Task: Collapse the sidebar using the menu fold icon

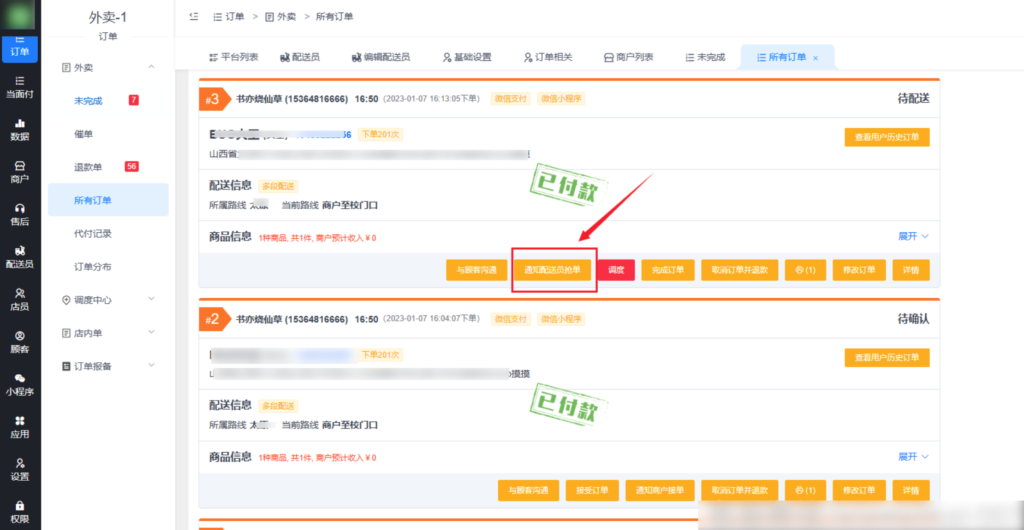Action: [192, 17]
